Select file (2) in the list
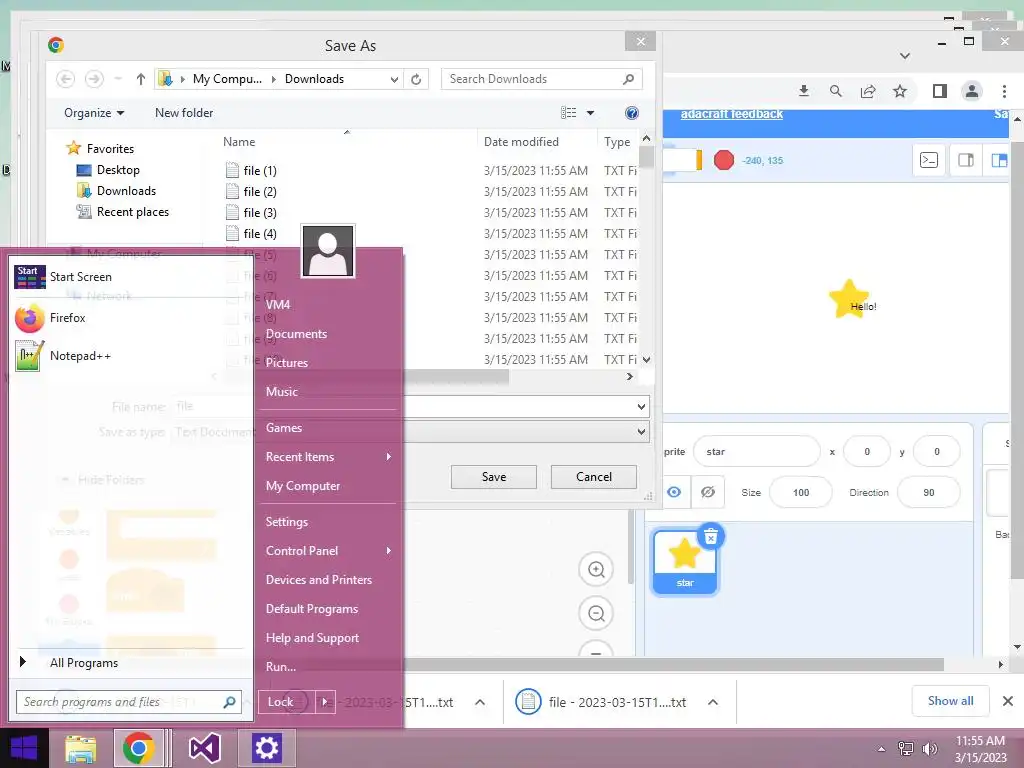The image size is (1024, 768). [260, 191]
